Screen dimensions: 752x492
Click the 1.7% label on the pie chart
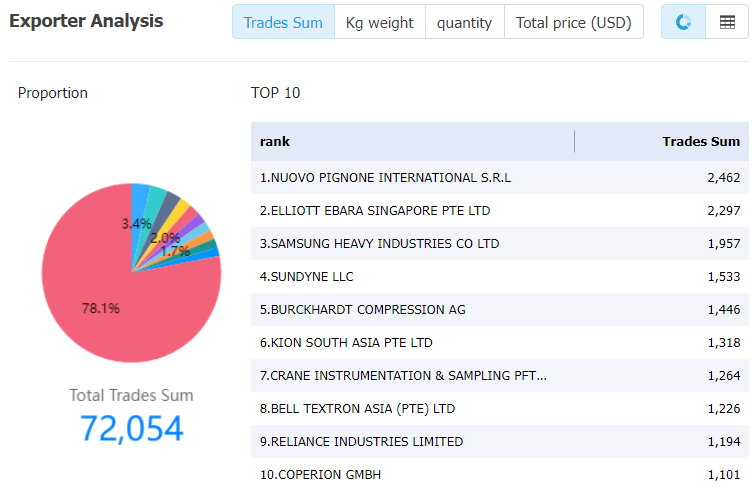pos(175,251)
